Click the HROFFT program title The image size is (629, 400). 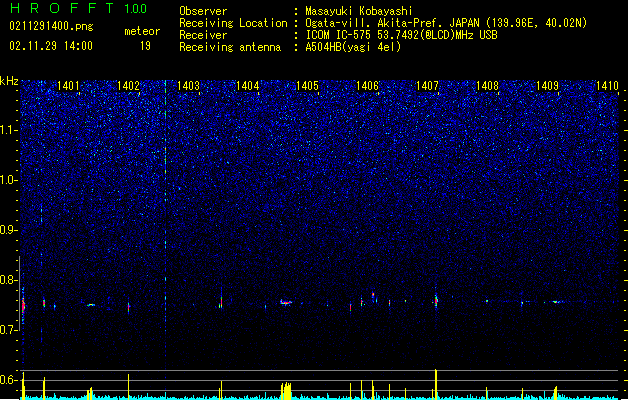tap(62, 8)
